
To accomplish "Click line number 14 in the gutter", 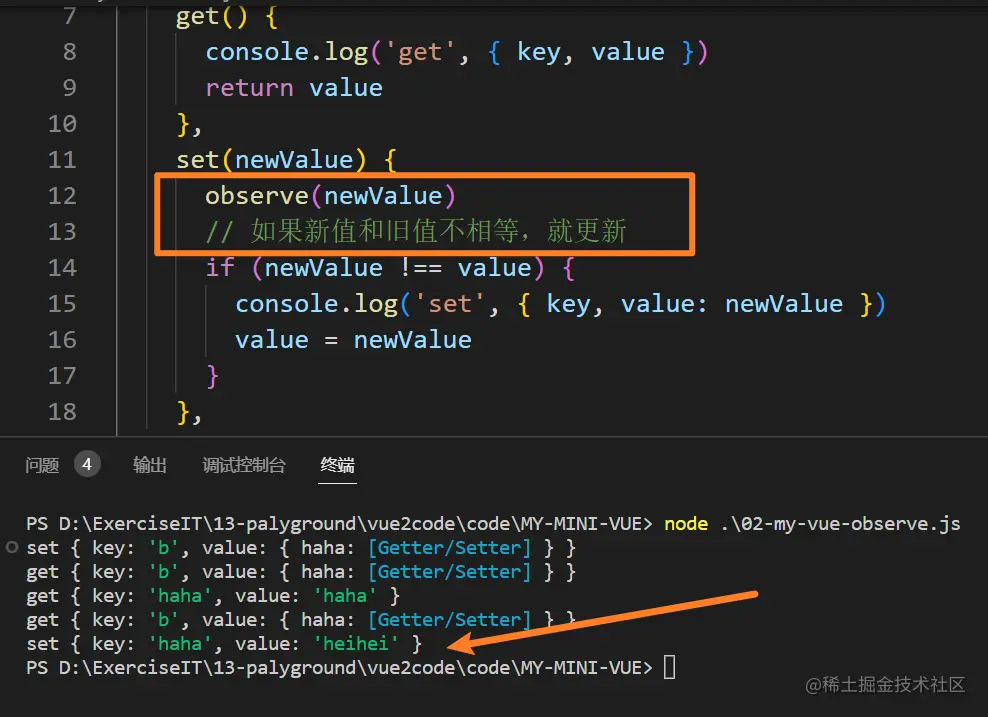I will (x=62, y=268).
